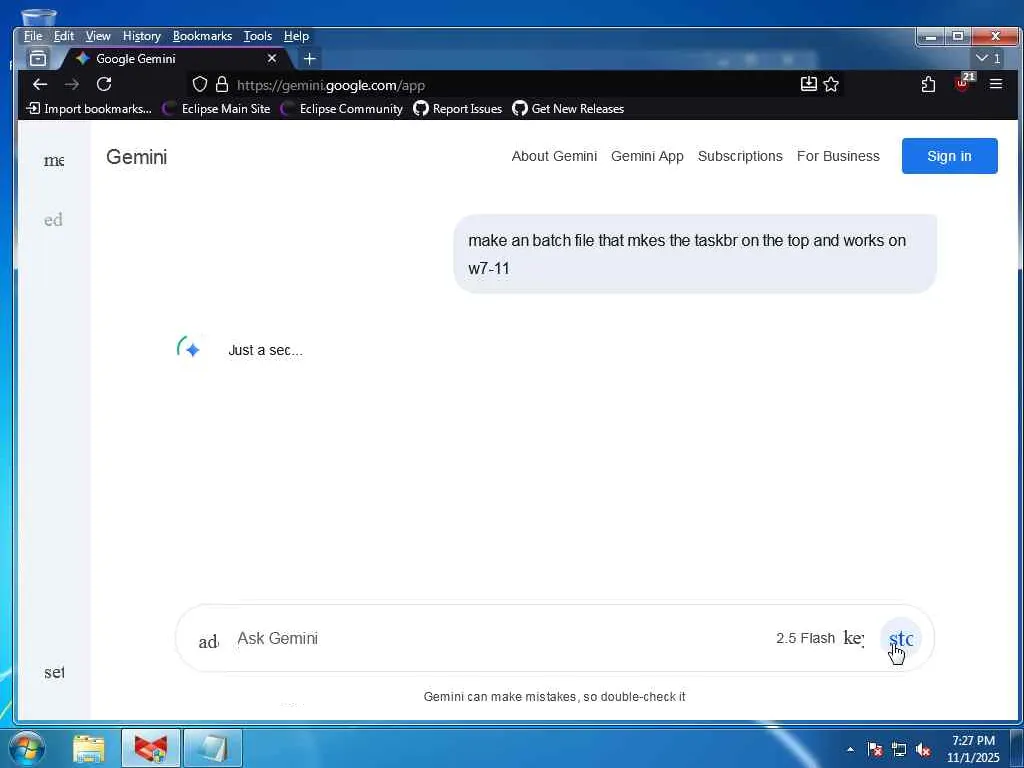Click the keyboard icon beside 2.5 Flash

pos(854,637)
